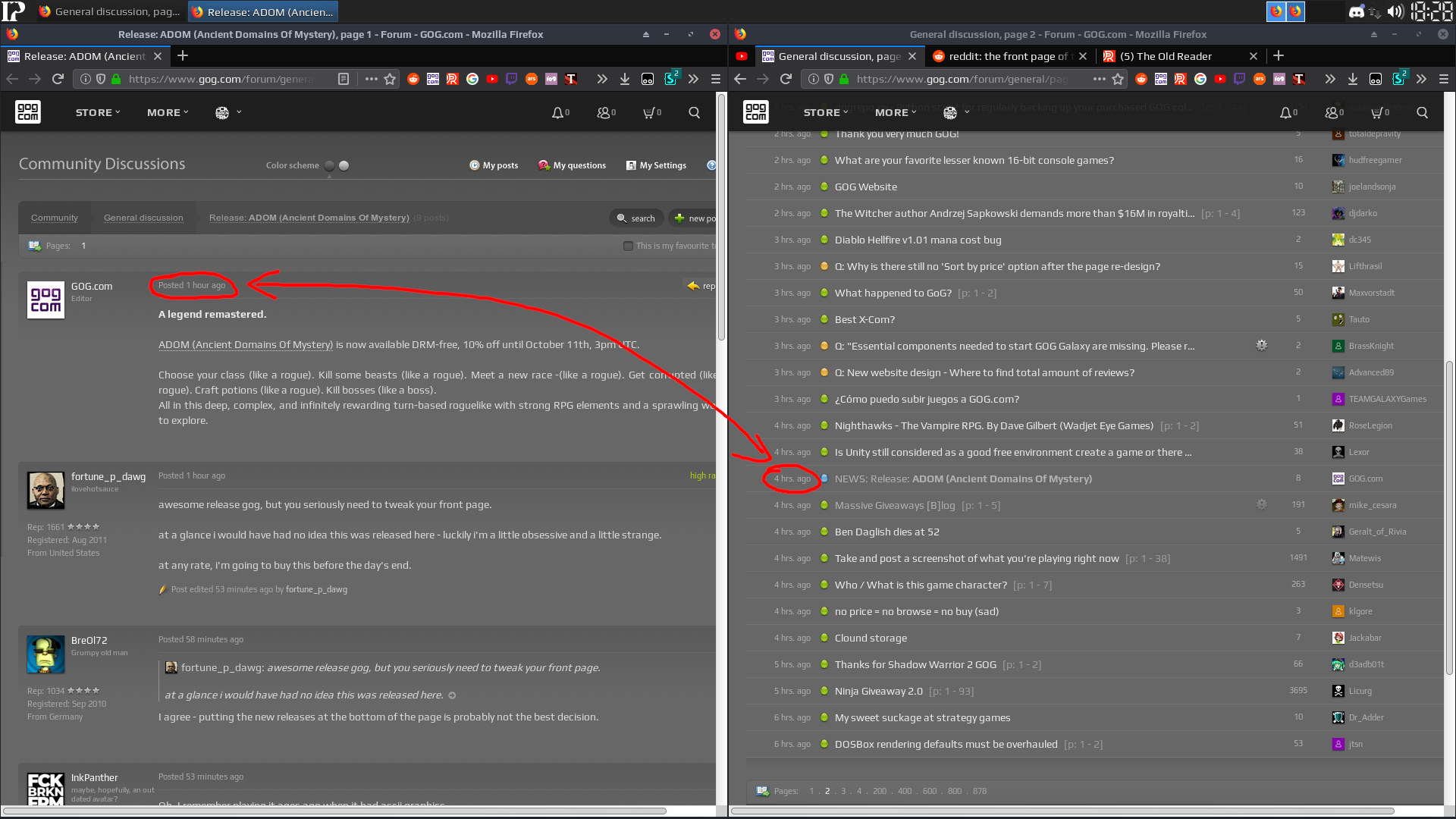Open YouTube bookmark in left window toolbar
Screen dimensions: 1456x819
(x=492, y=79)
